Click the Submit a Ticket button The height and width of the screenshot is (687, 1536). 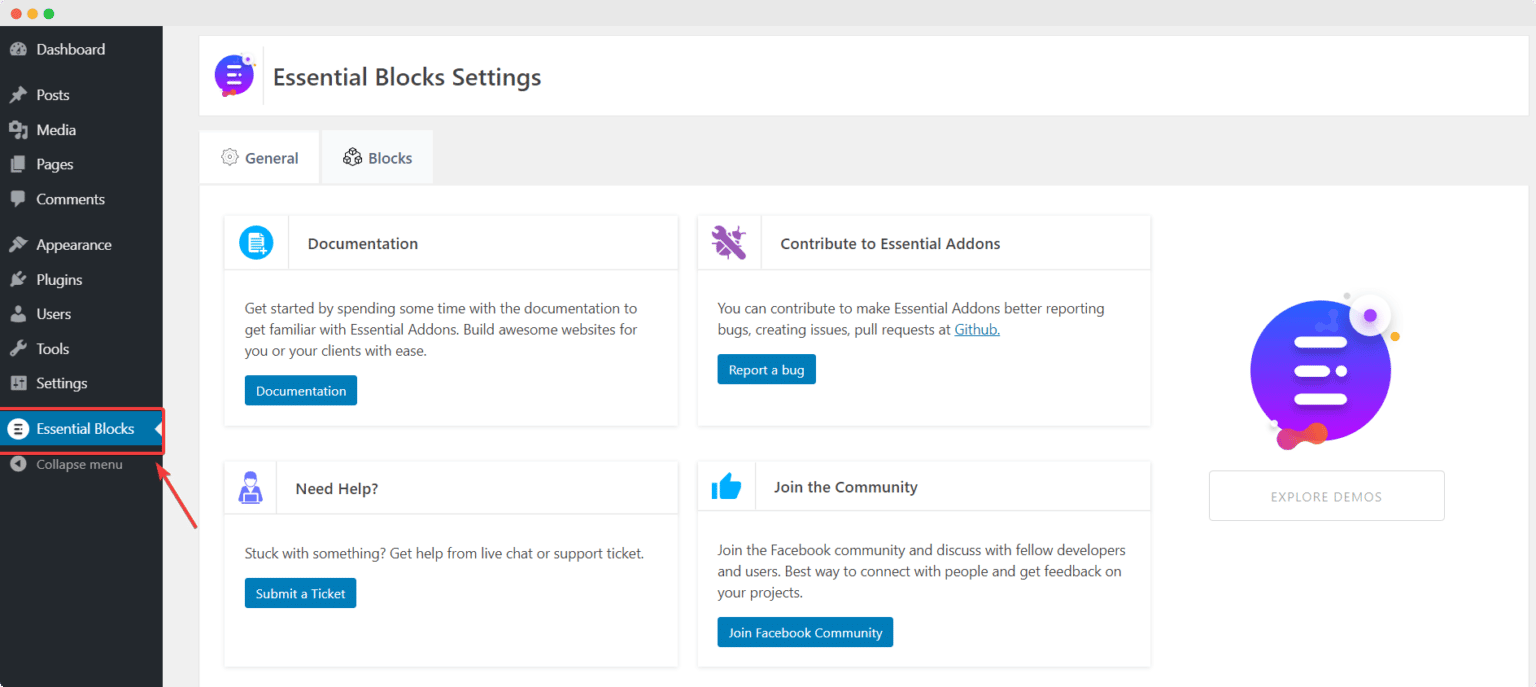pos(300,593)
